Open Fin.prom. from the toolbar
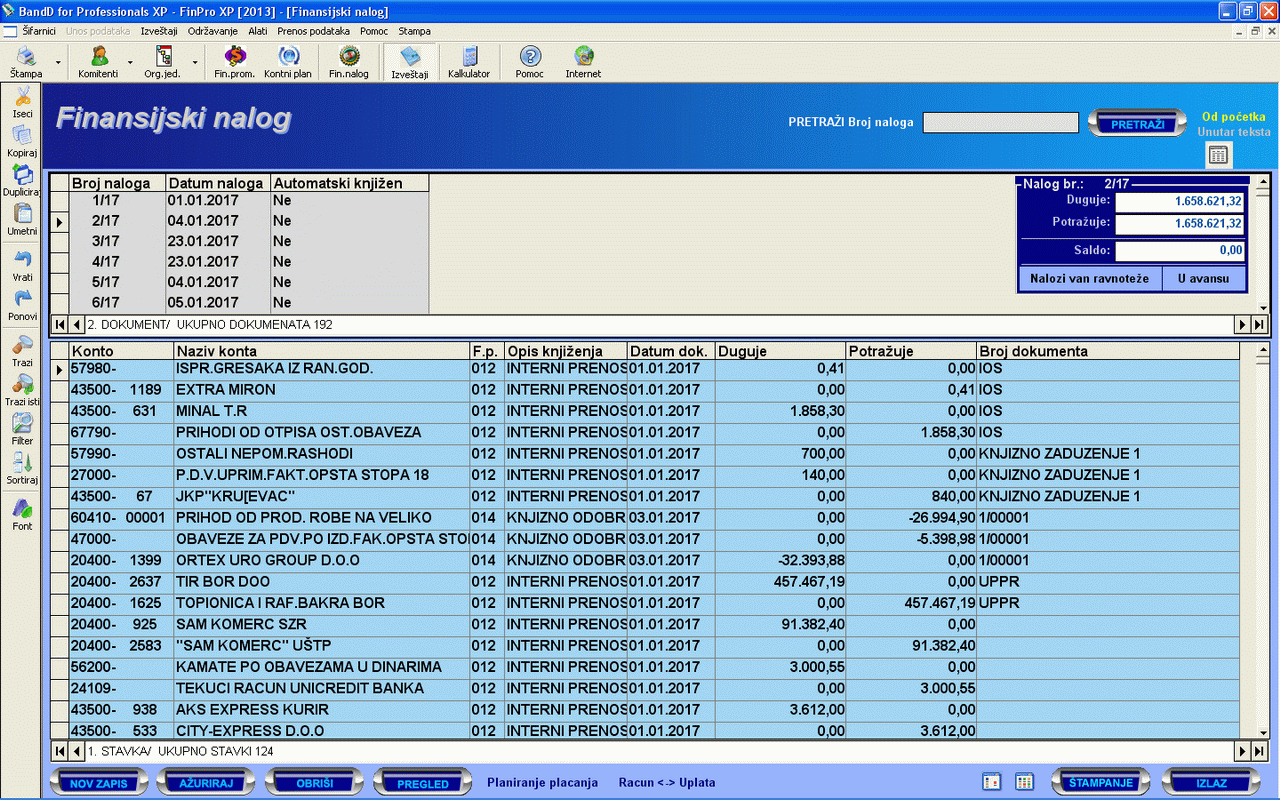The height and width of the screenshot is (800, 1280). point(235,62)
